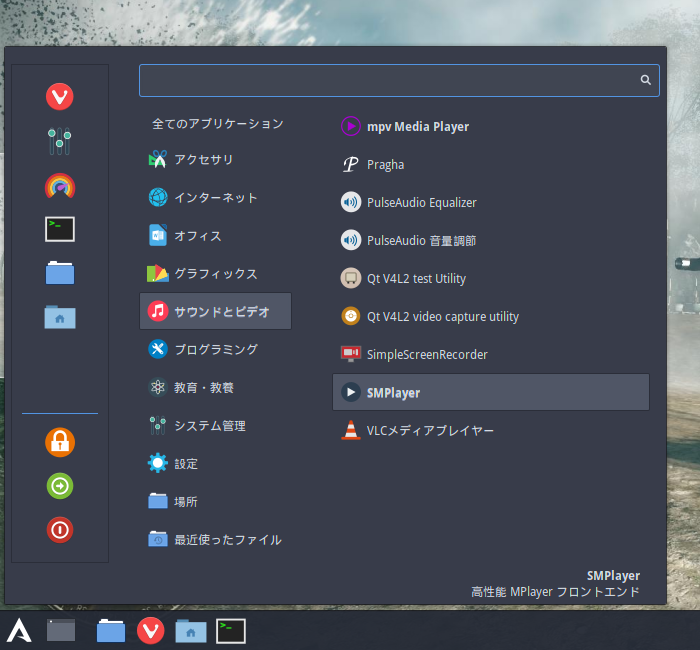The image size is (700, 650).
Task: Open the 教育・教養 category
Action: [215, 387]
